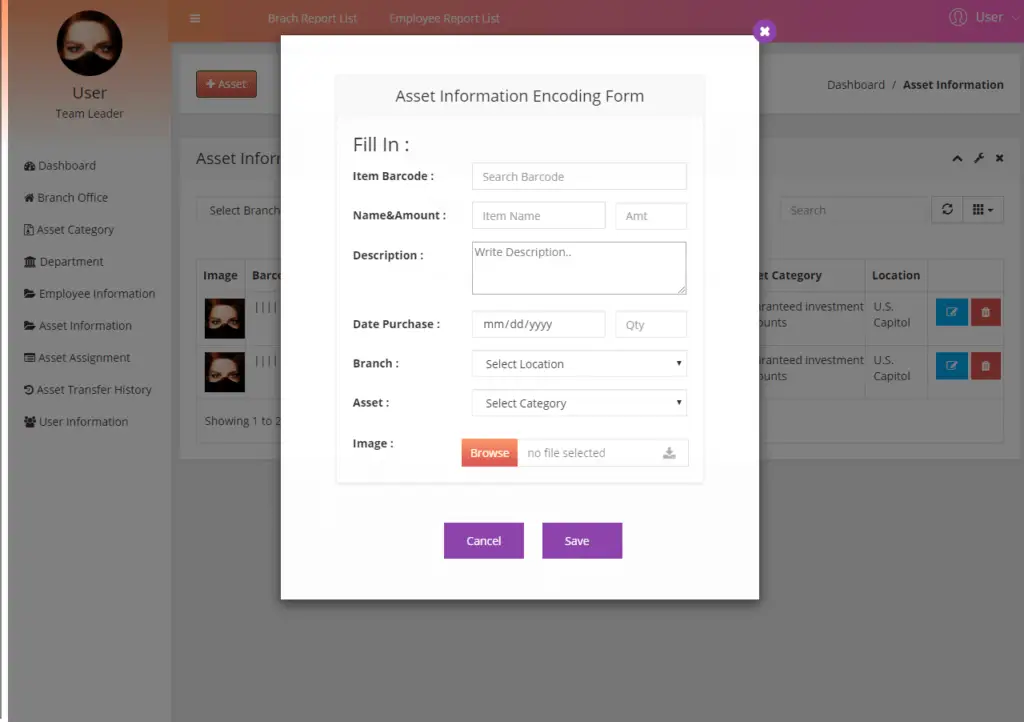Screen dimensions: 1024x722
Task: Open the wrench settings icon on the panel
Action: coord(977,158)
